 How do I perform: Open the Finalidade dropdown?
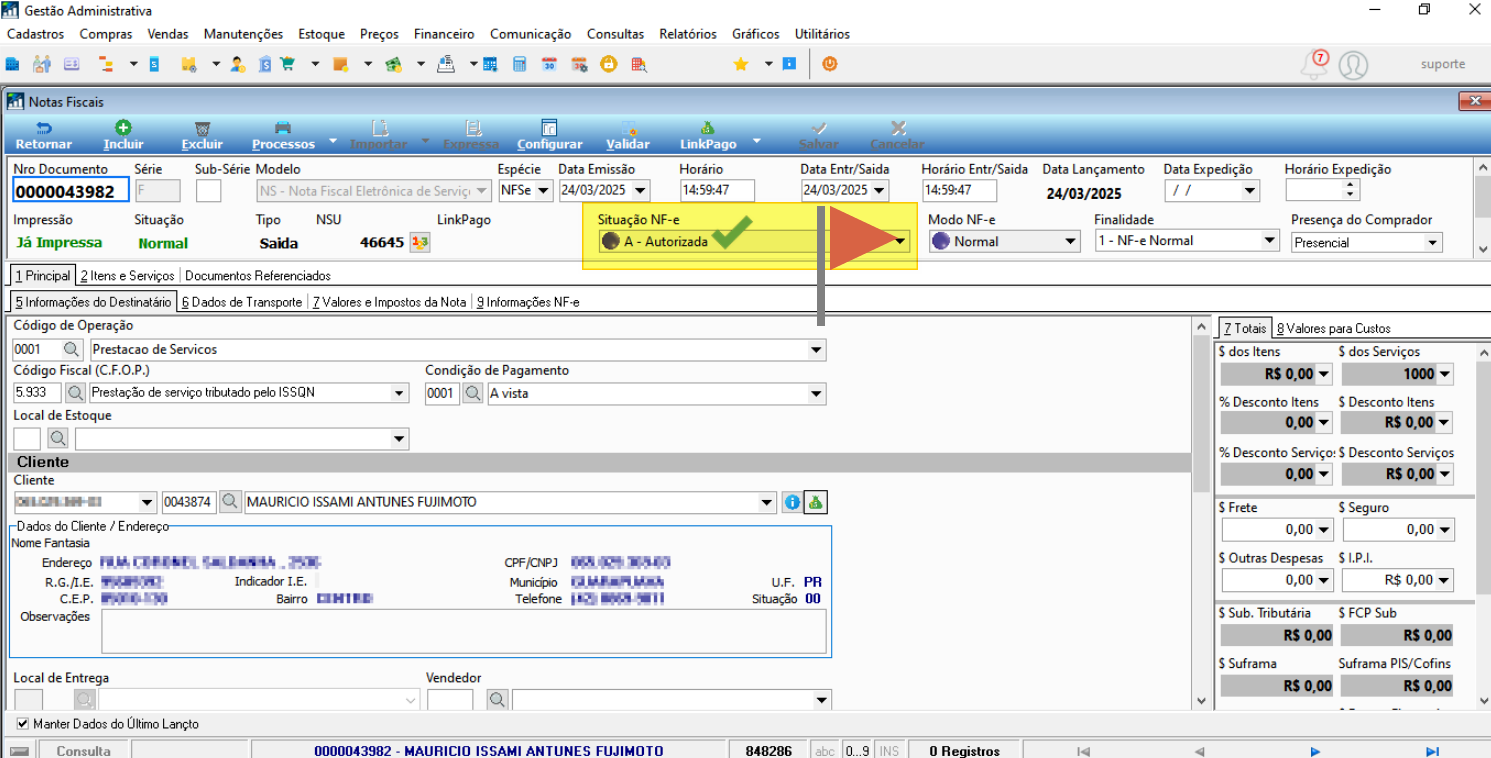pos(1270,240)
